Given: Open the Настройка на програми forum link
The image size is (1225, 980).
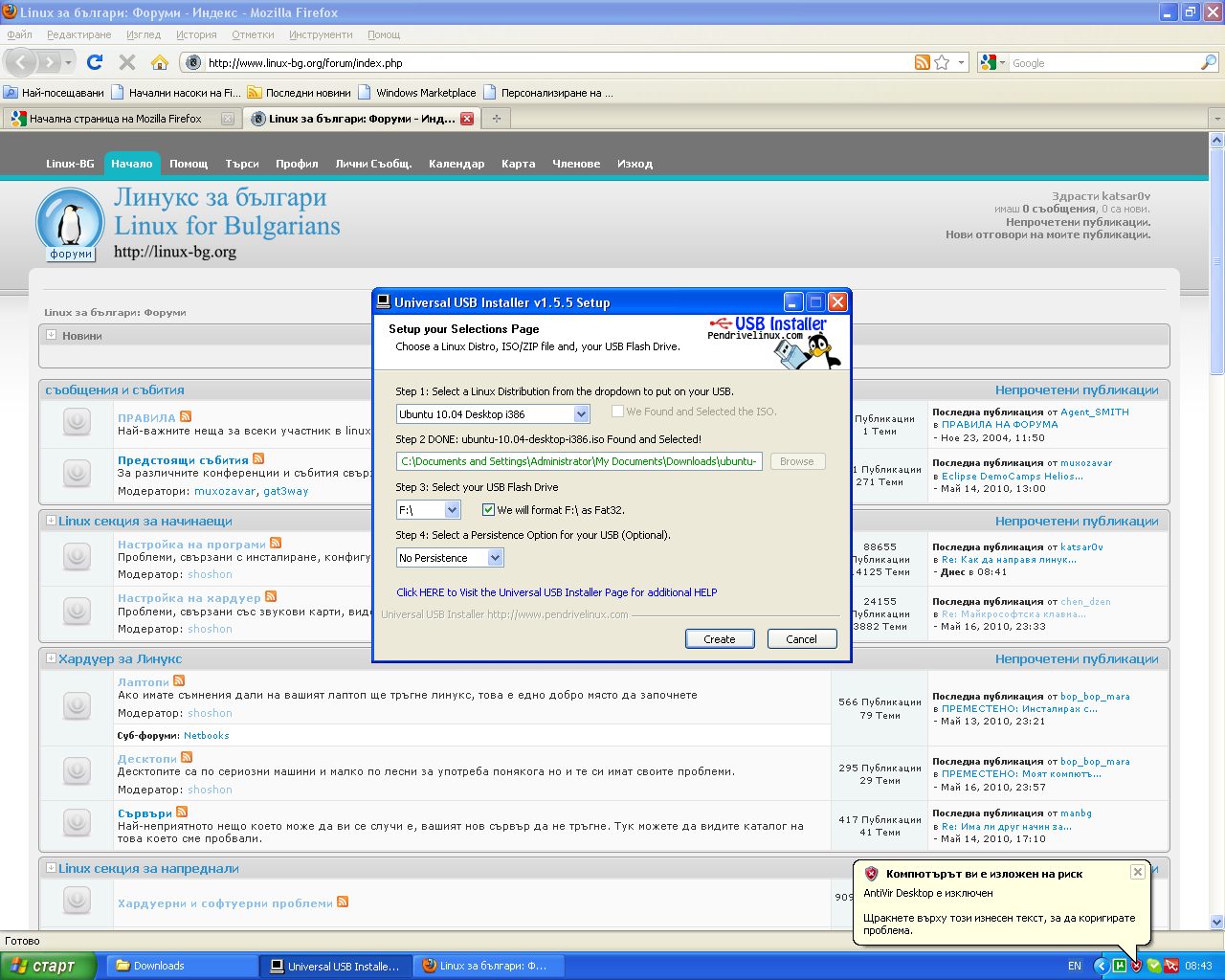Looking at the screenshot, I should point(191,544).
